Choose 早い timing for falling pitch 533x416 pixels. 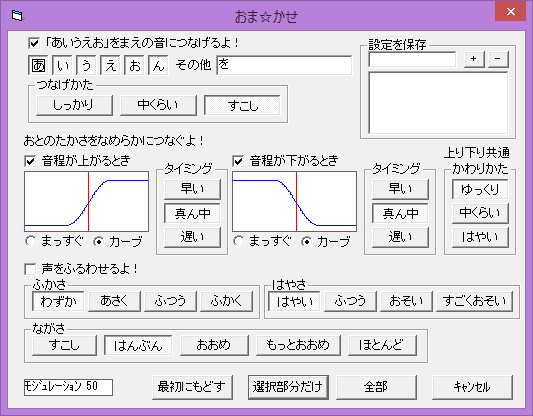coord(400,189)
